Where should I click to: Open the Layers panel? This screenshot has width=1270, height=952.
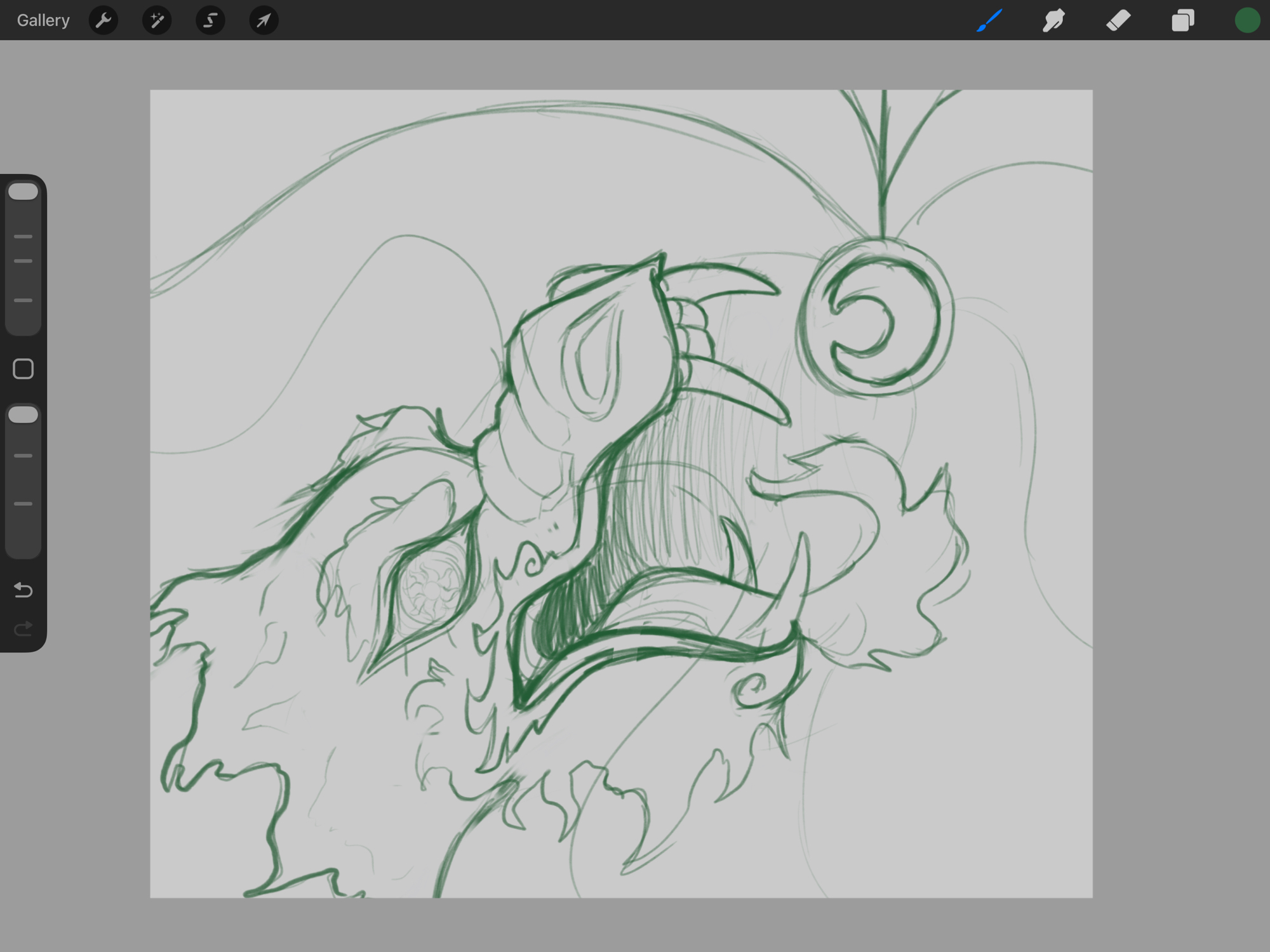(1182, 20)
